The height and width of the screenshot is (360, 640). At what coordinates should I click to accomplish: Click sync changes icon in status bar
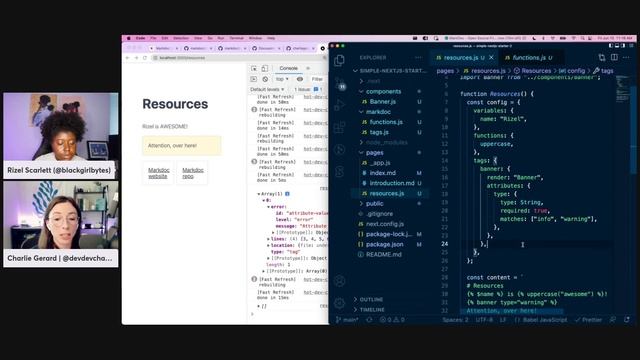369,320
